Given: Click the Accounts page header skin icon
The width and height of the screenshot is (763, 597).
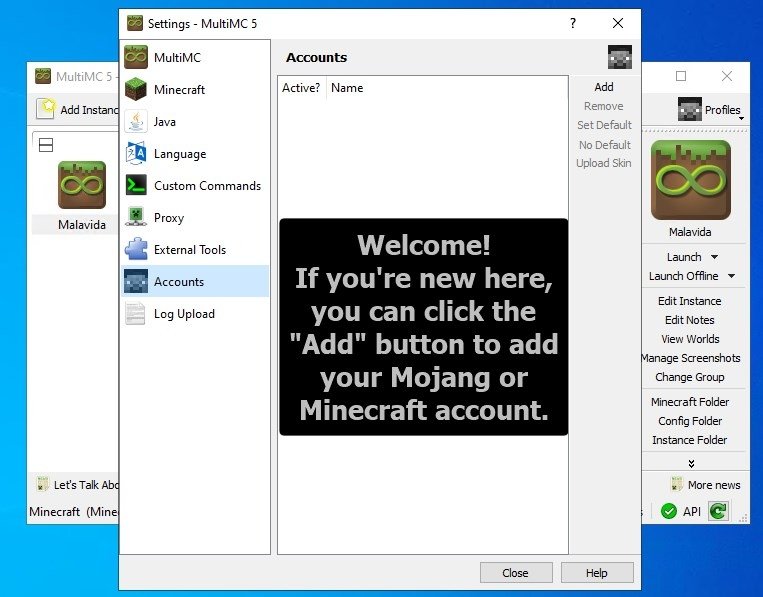Looking at the screenshot, I should tap(620, 57).
